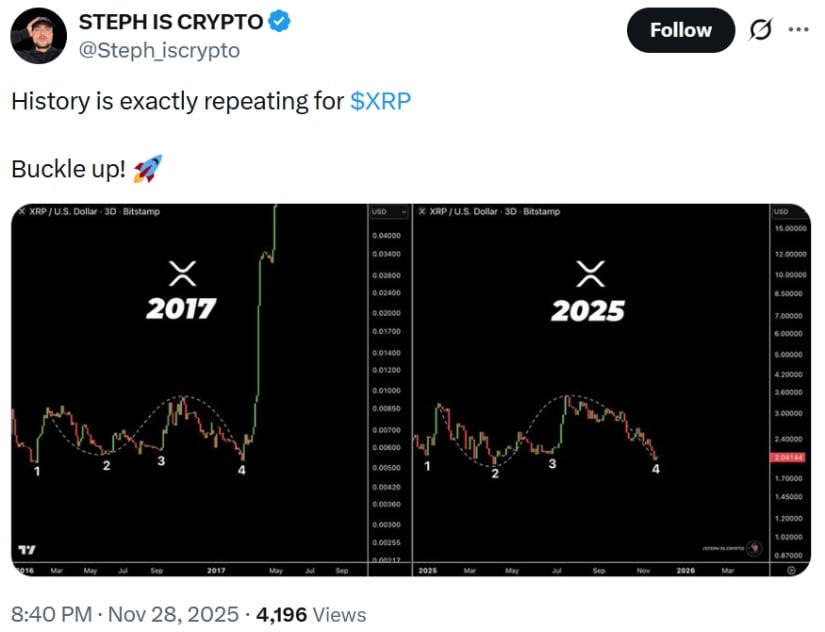Viewport: 825px width, 632px height.
Task: Open the $XRP cashtag link
Action: (381, 102)
